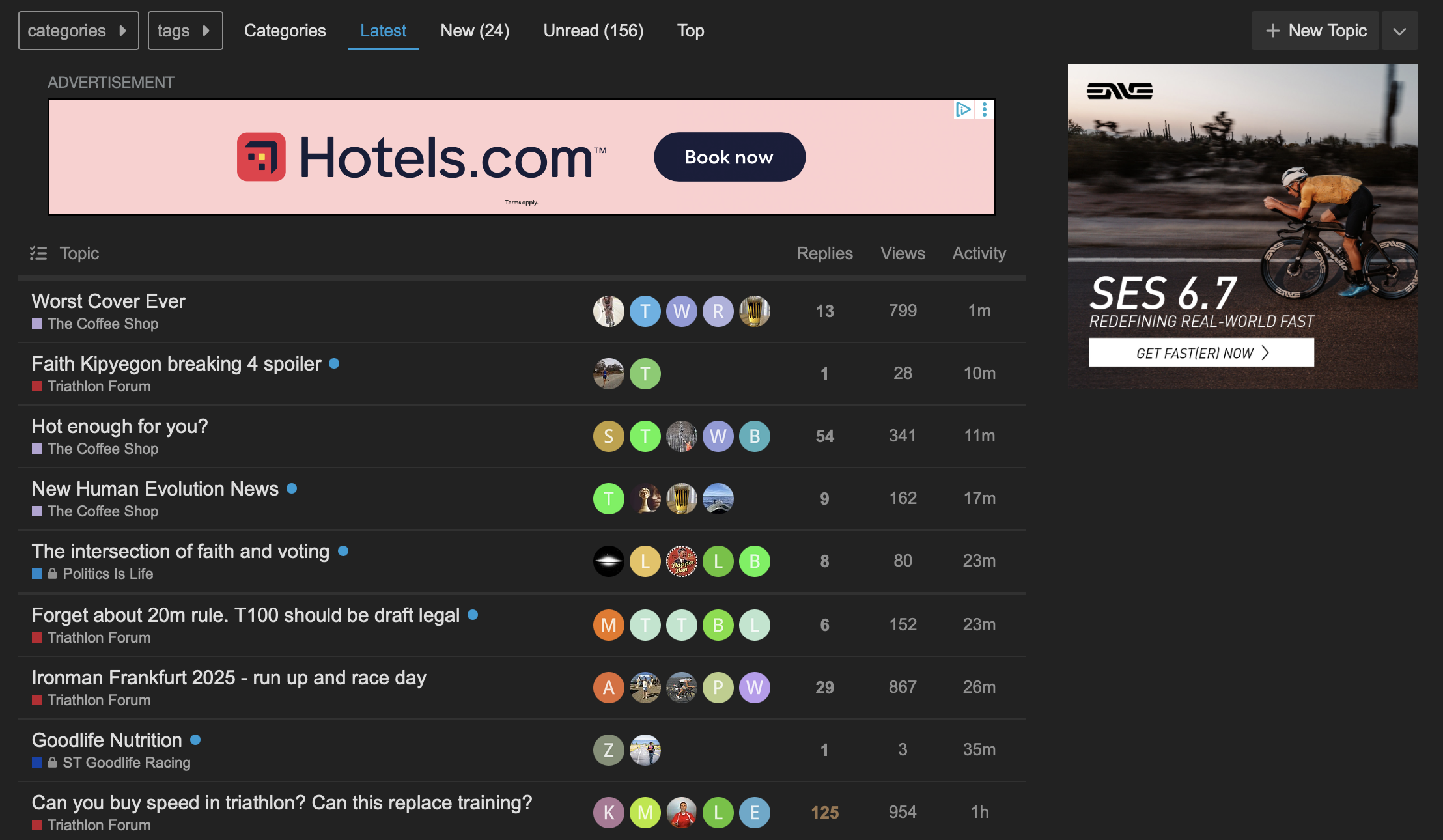The image size is (1443, 840).
Task: Click the 'Z' avatar in Goodlife Nutrition row
Action: pyautogui.click(x=608, y=750)
